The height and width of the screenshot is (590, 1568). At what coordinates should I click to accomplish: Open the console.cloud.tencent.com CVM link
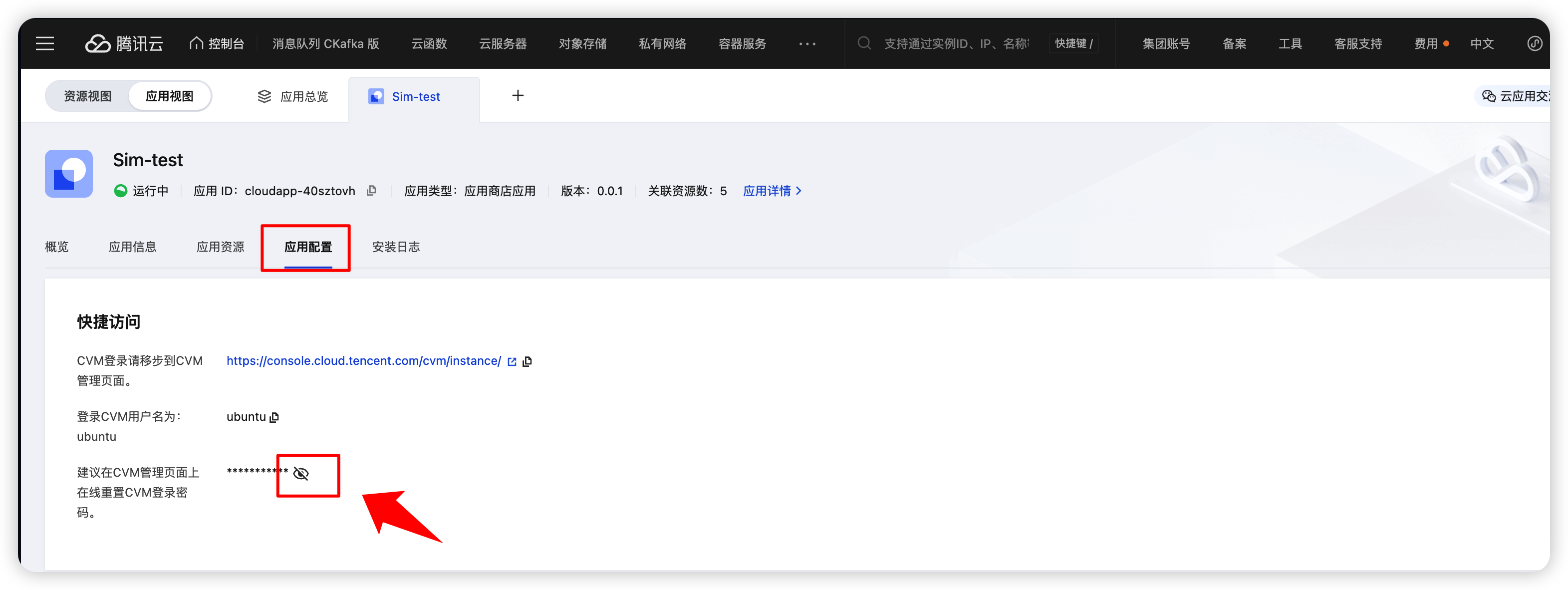point(363,361)
